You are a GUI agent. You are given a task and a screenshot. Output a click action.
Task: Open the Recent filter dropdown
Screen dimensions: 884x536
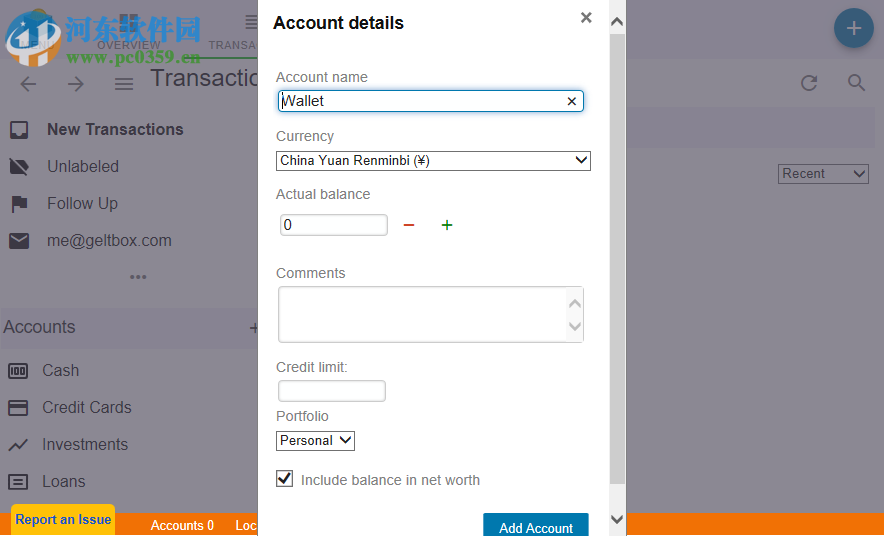823,174
